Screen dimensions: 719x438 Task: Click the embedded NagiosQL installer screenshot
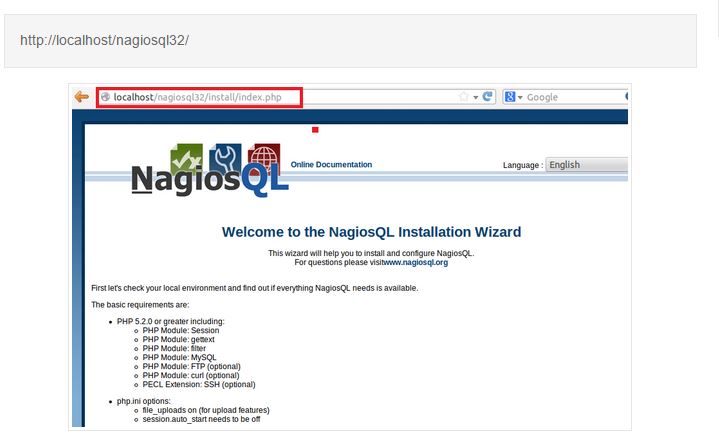coord(350,300)
